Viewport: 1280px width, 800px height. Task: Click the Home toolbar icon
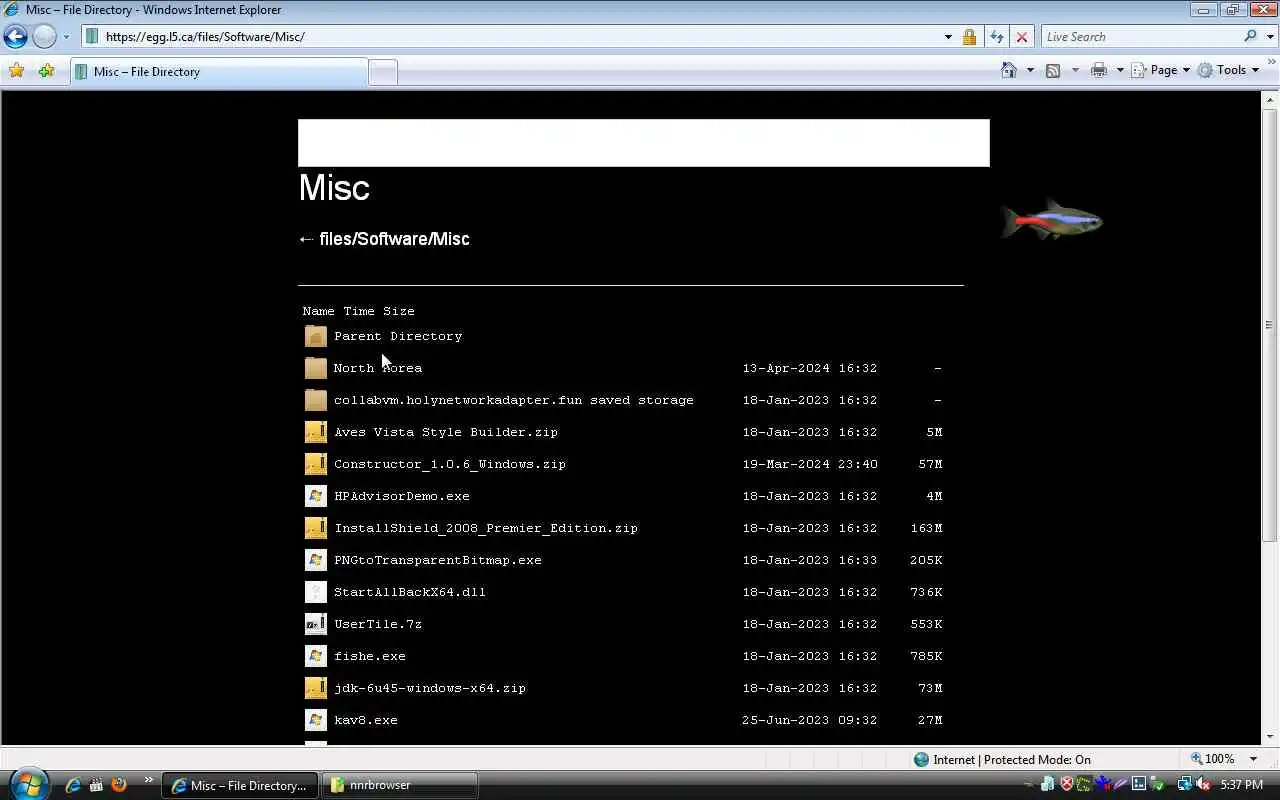pos(1009,70)
